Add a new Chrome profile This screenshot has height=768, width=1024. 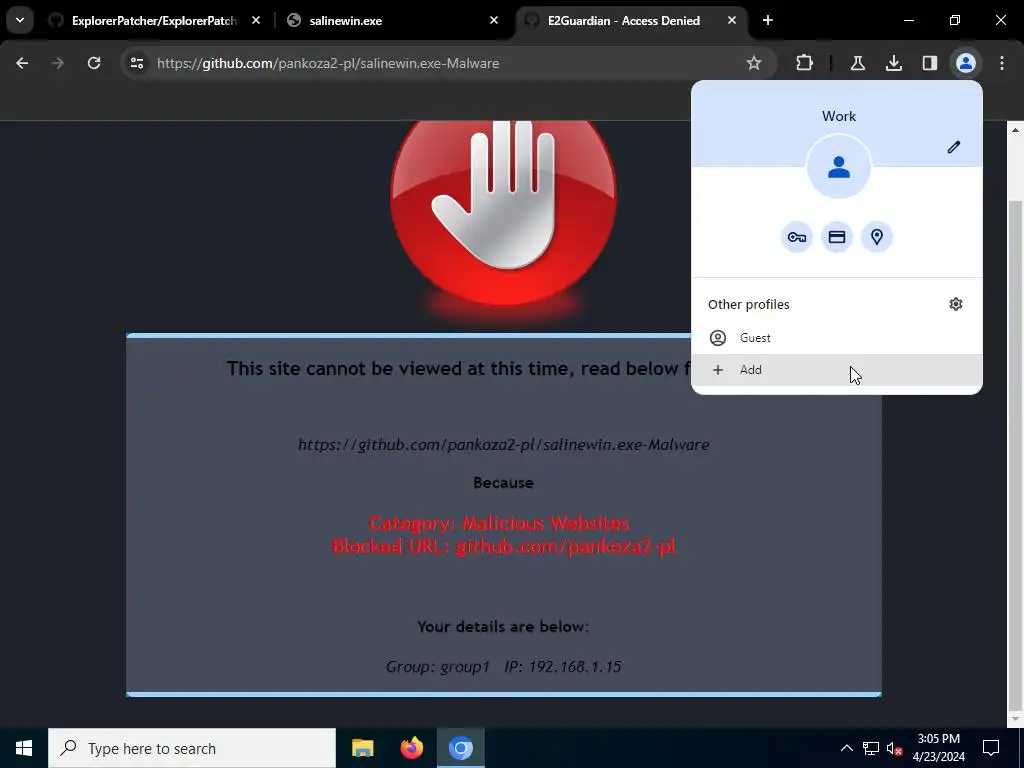837,370
